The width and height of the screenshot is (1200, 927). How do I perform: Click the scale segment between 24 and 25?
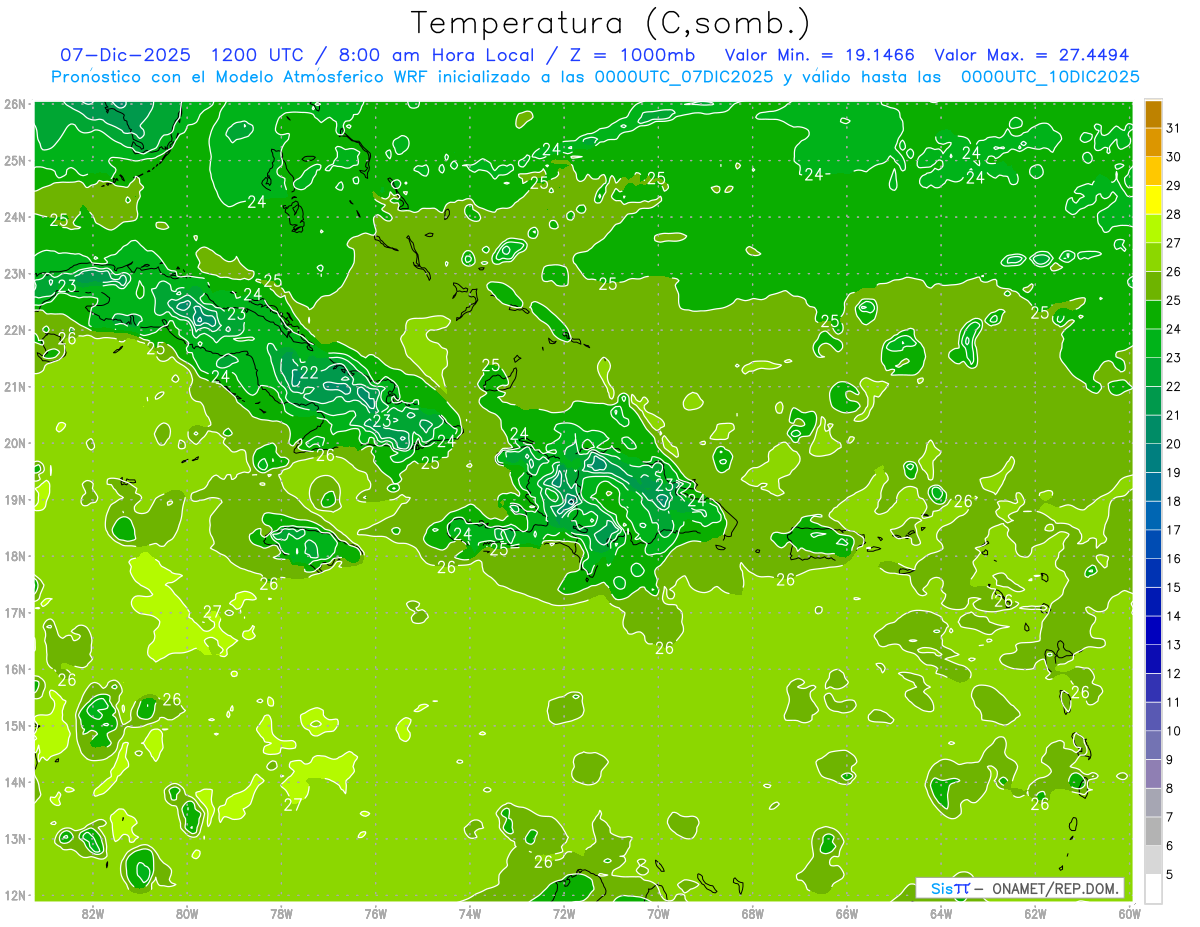[x=1153, y=314]
